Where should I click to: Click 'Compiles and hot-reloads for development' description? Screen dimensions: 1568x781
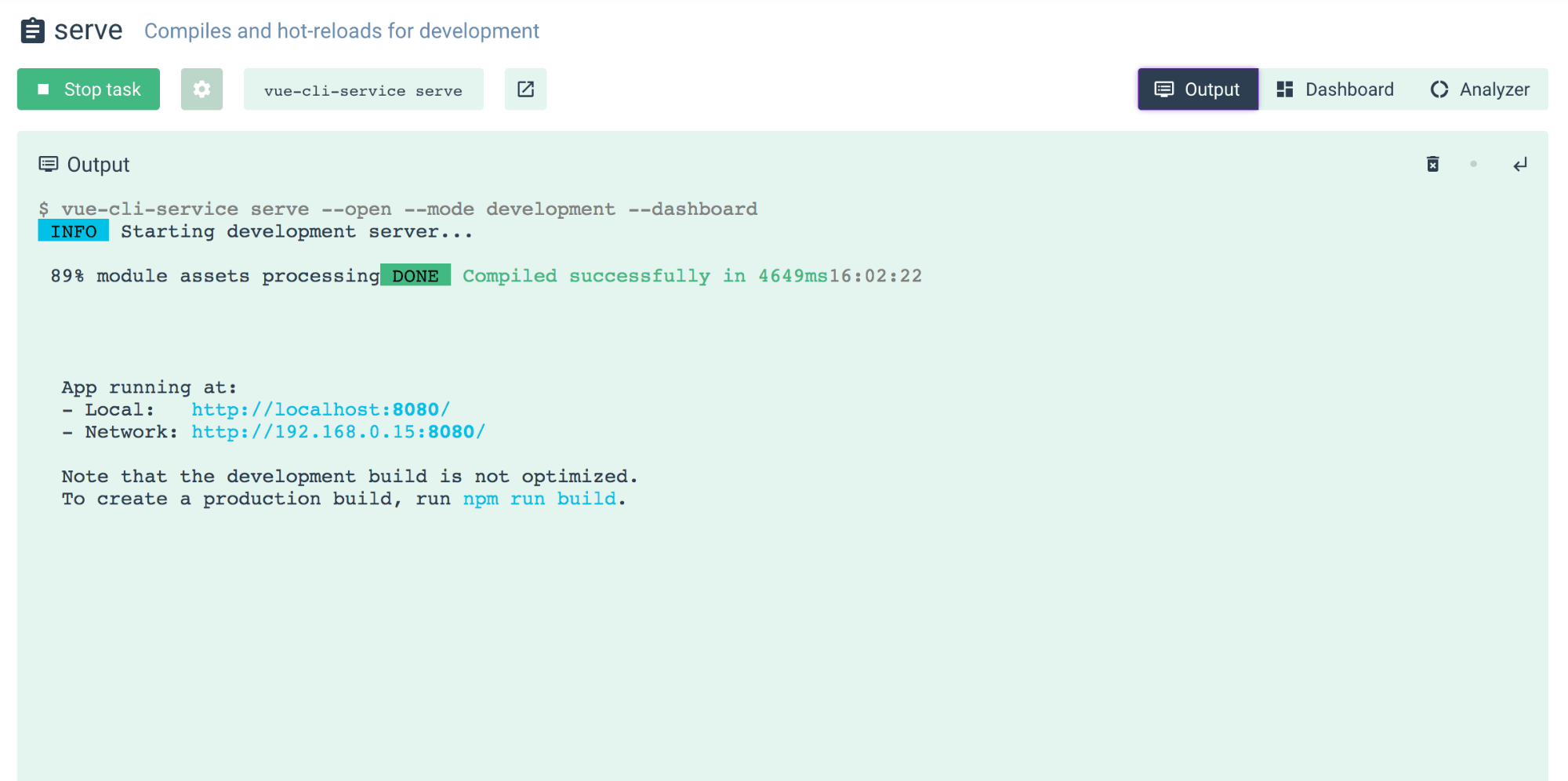(x=342, y=31)
